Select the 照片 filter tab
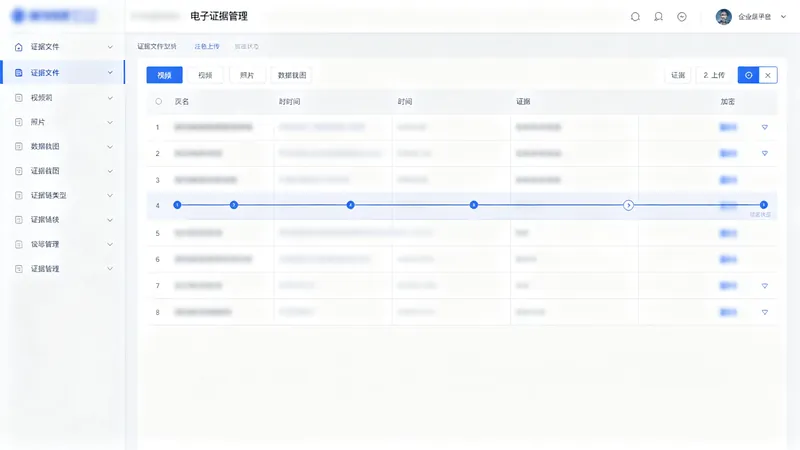 pos(247,75)
